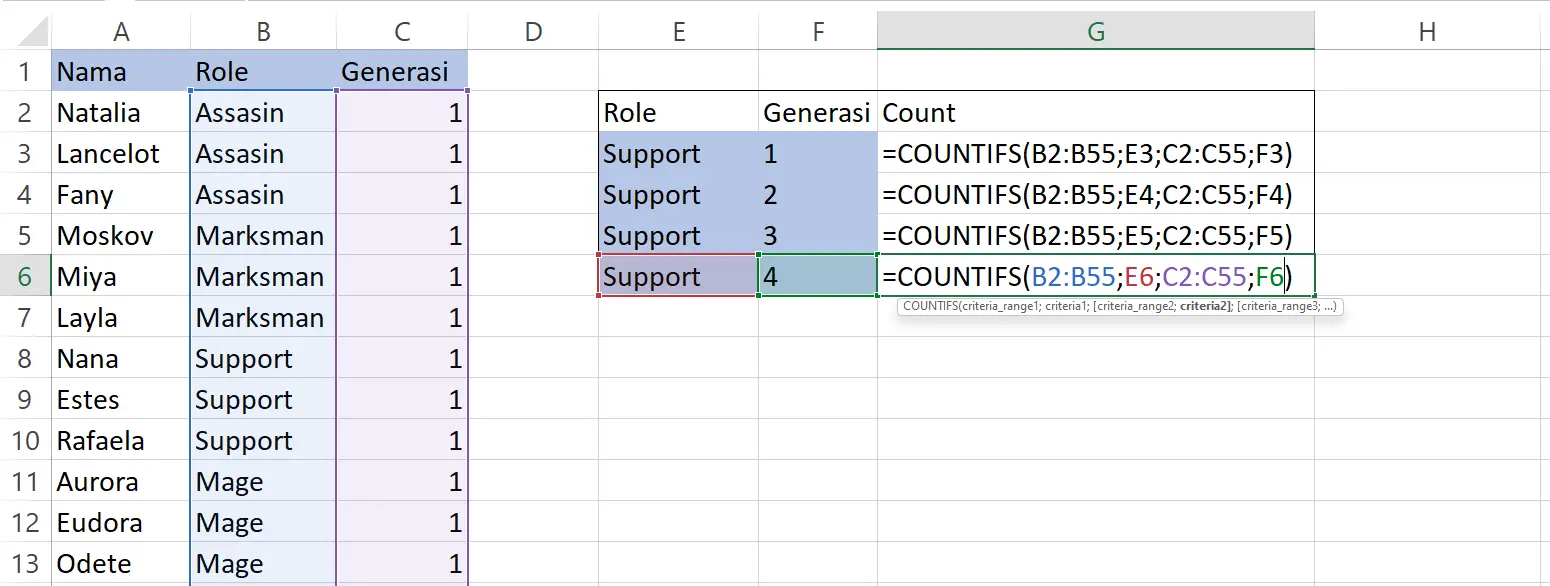This screenshot has height=586, width=1550.
Task: Select the "Estes" name cell
Action: (120, 400)
